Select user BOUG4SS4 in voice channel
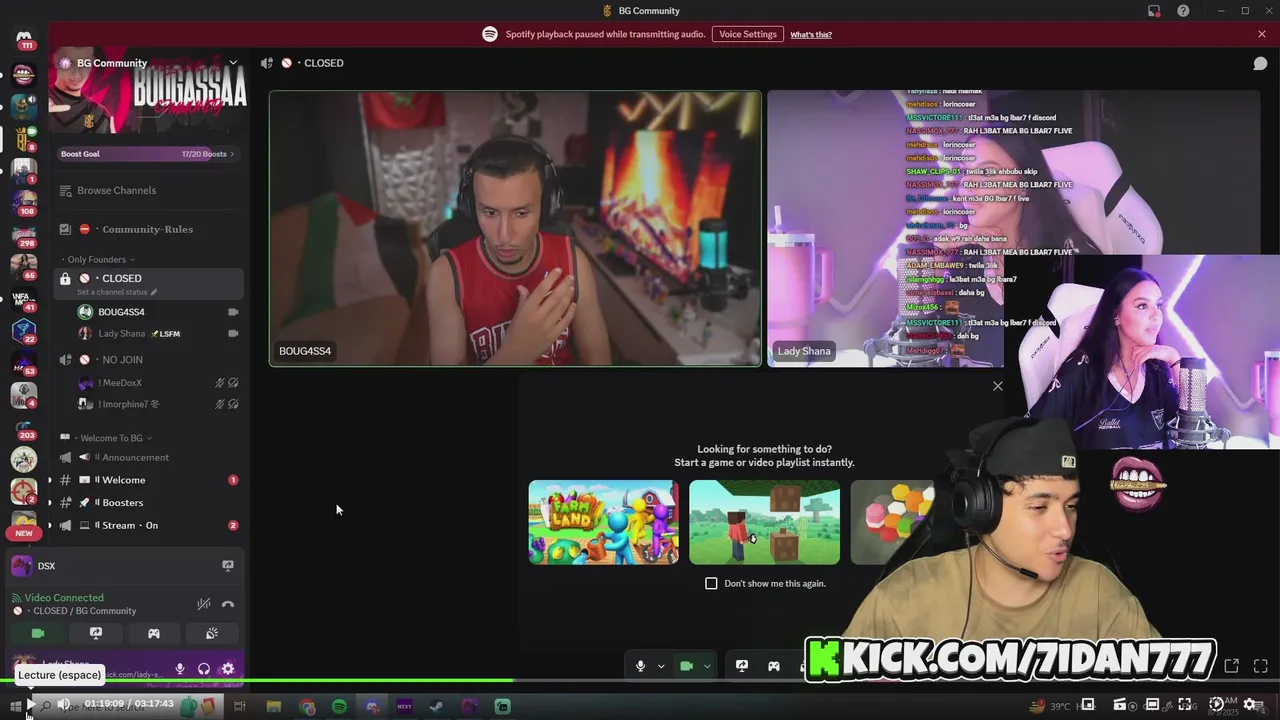This screenshot has width=1280, height=720. [121, 312]
